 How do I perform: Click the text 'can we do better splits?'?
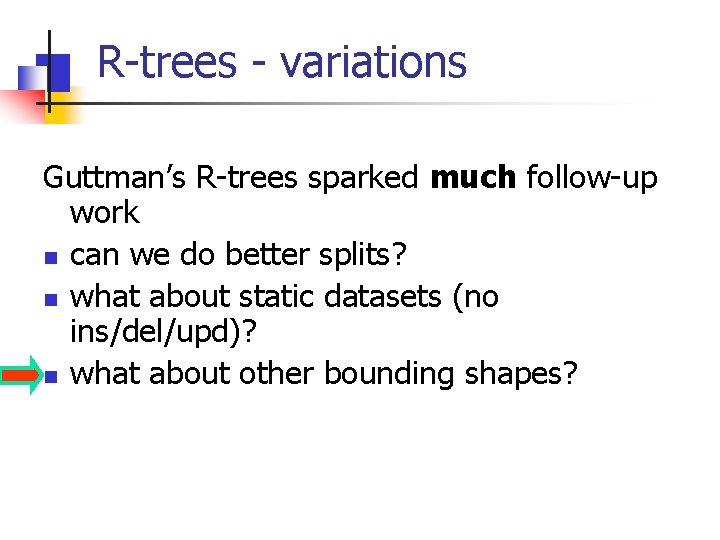tap(239, 255)
